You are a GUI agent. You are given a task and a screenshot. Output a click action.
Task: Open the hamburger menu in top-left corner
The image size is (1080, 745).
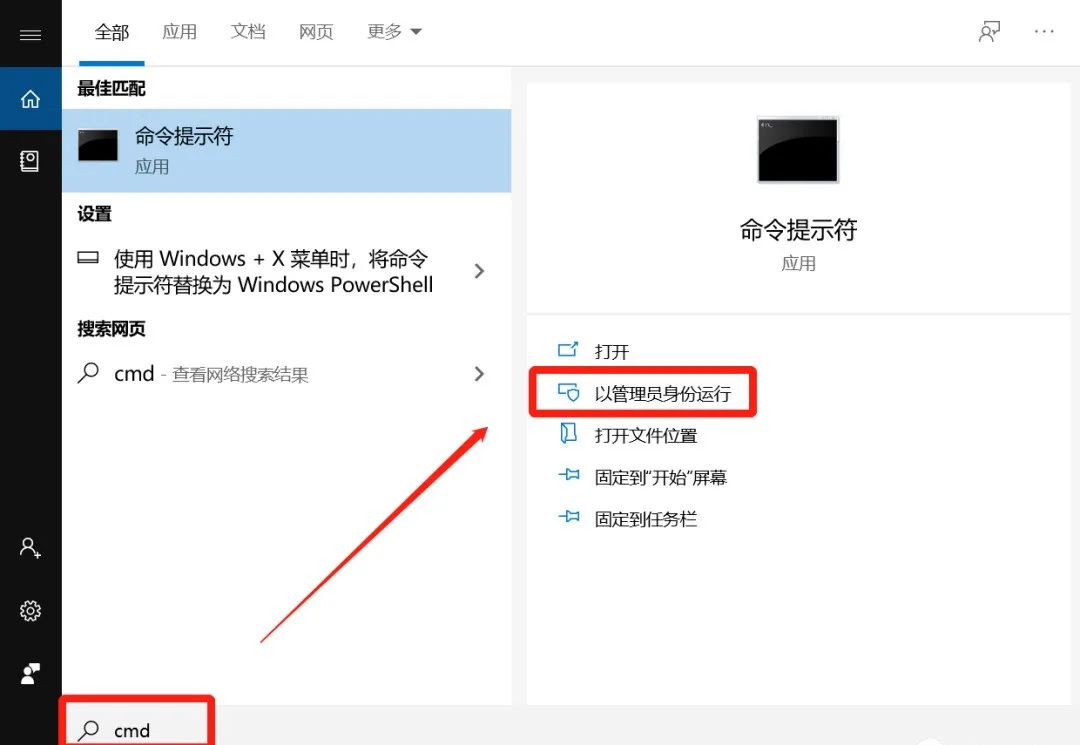(x=30, y=33)
